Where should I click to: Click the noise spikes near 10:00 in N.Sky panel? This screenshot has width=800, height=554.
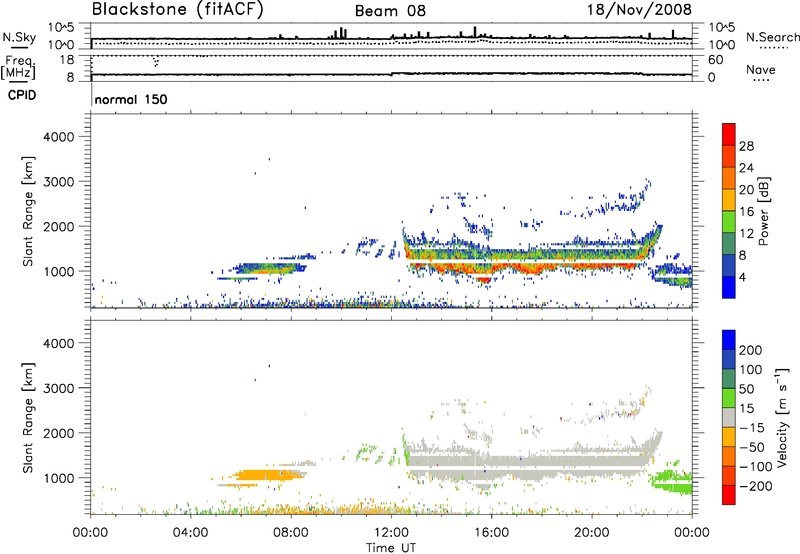tap(338, 33)
